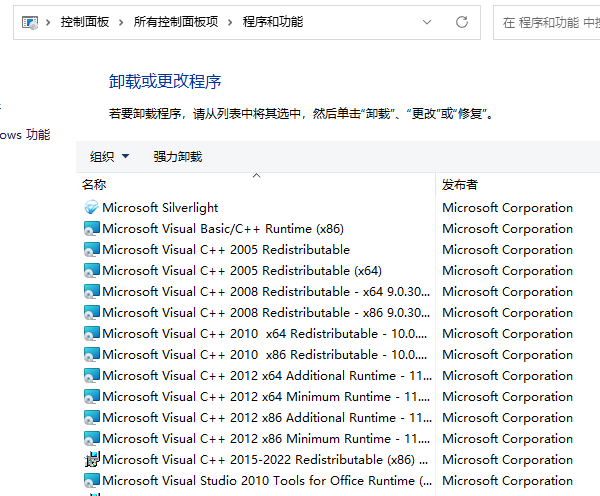
Task: Click icon of 2012 x86 Minimum Runtime
Action: 91,439
